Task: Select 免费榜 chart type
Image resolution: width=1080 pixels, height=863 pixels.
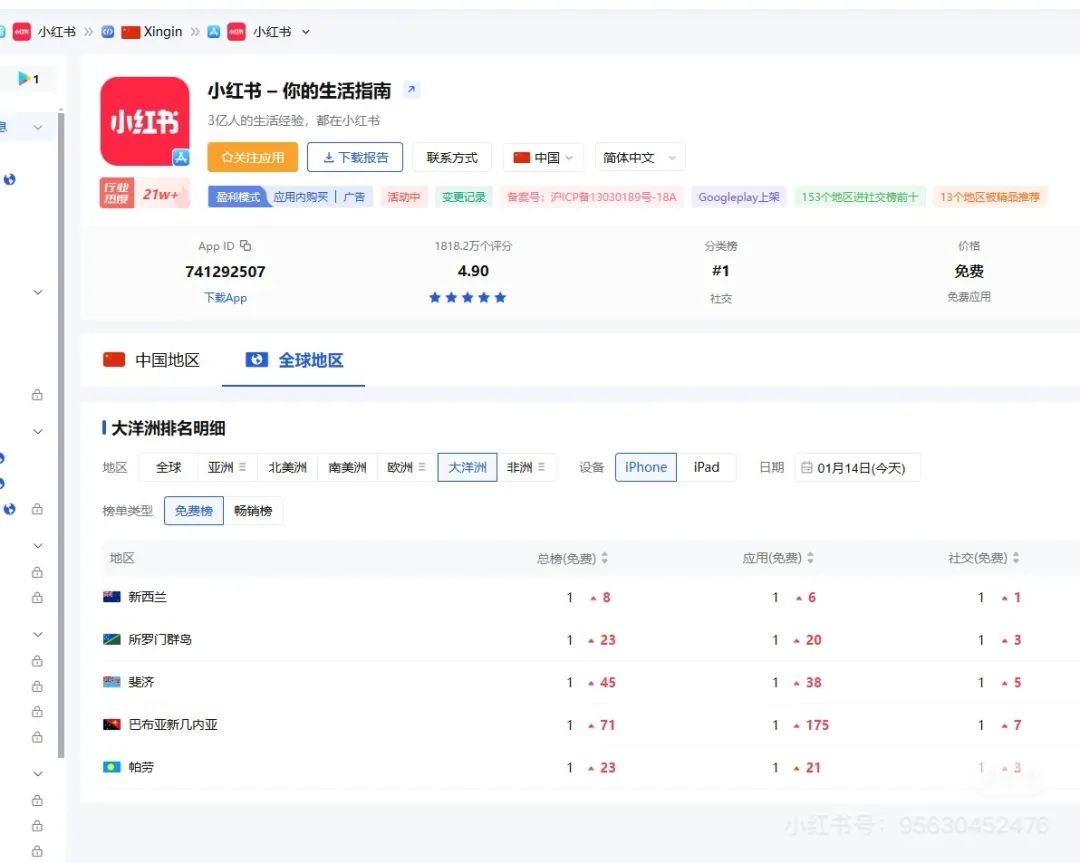Action: [x=194, y=510]
